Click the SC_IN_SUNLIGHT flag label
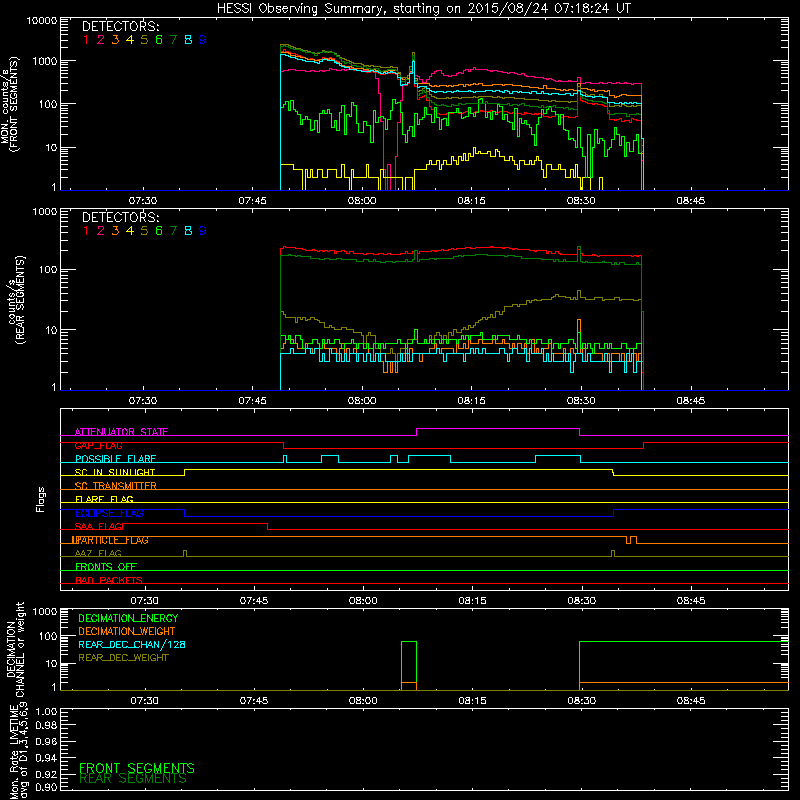The image size is (800, 800). click(115, 472)
